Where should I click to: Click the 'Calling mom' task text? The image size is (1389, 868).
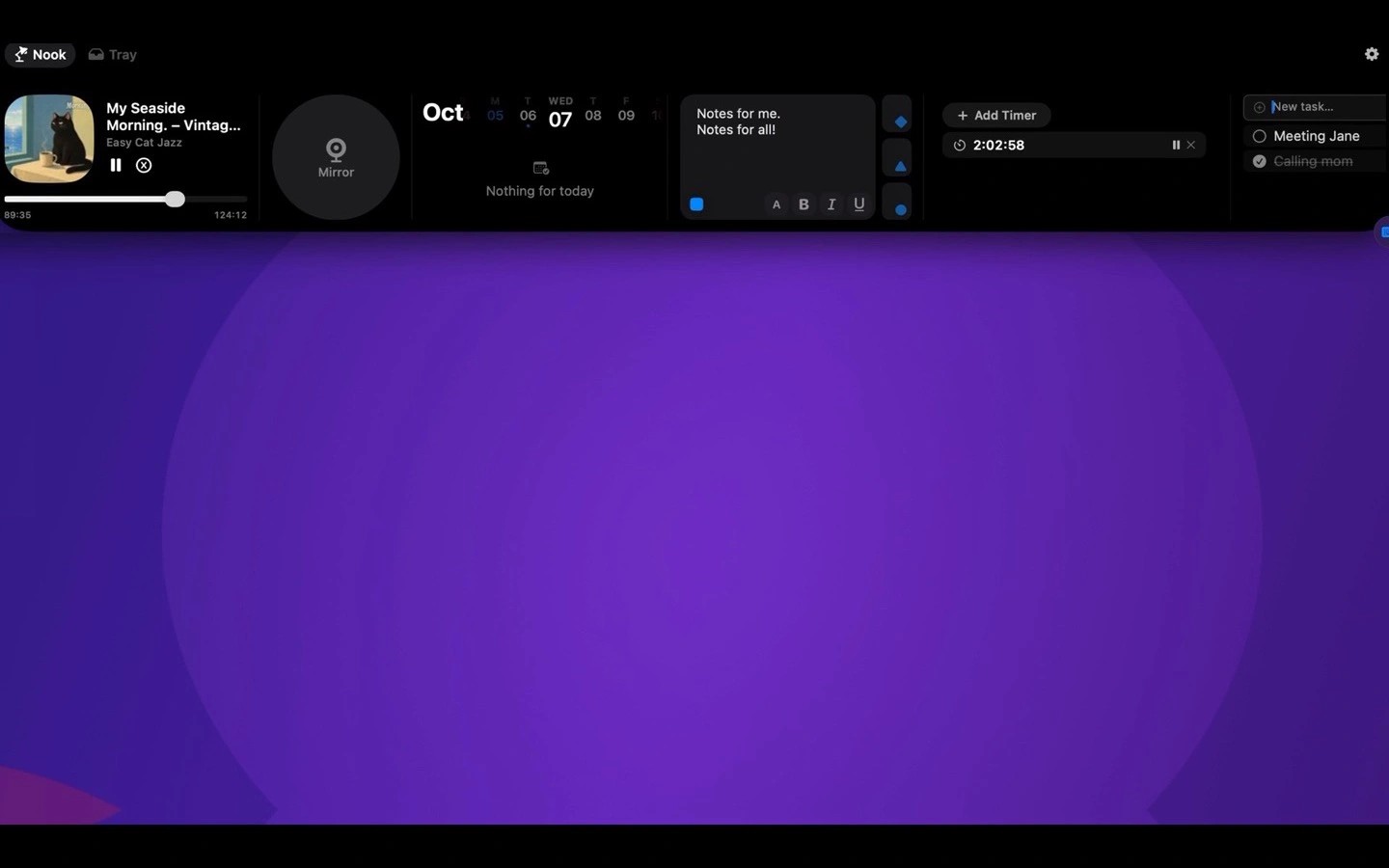point(1313,161)
